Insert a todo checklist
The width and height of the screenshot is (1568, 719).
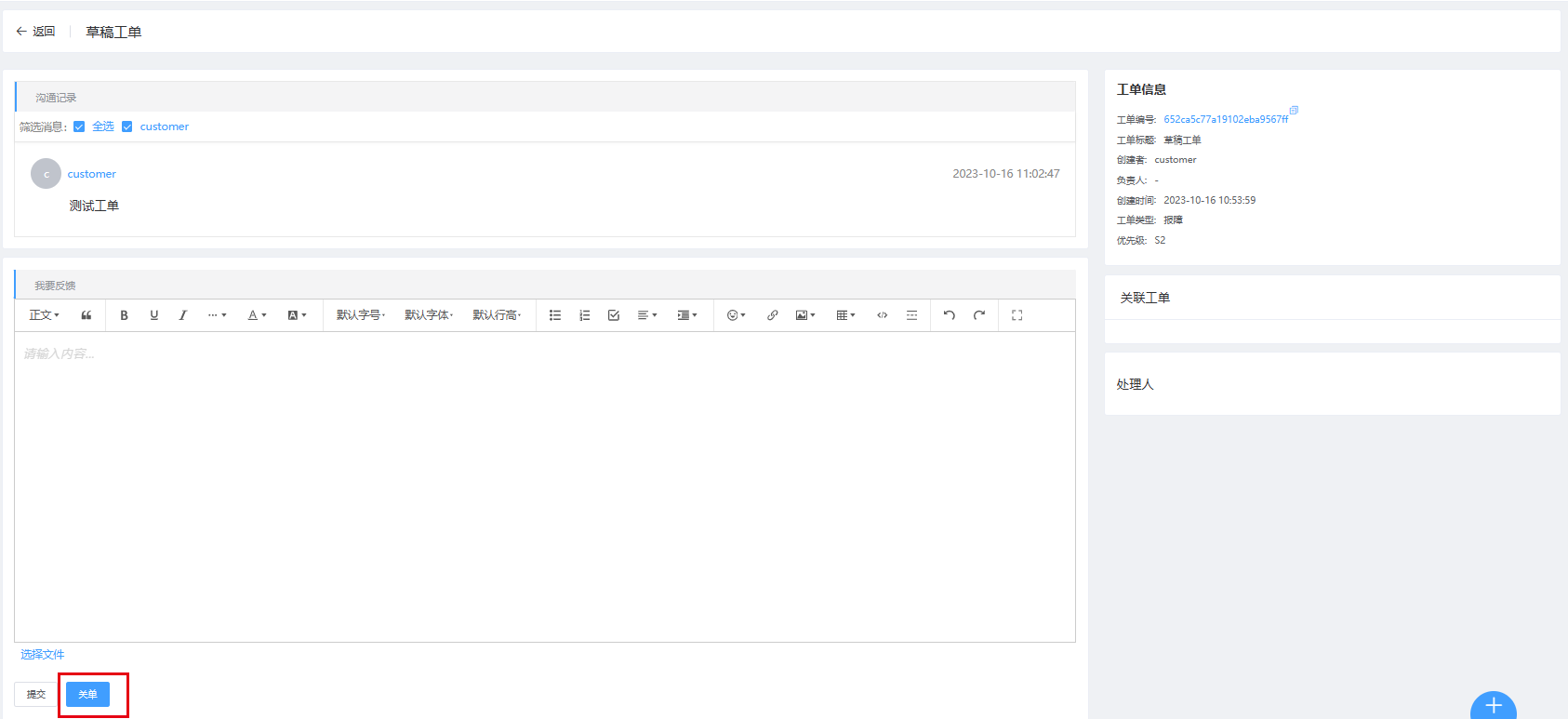(614, 315)
